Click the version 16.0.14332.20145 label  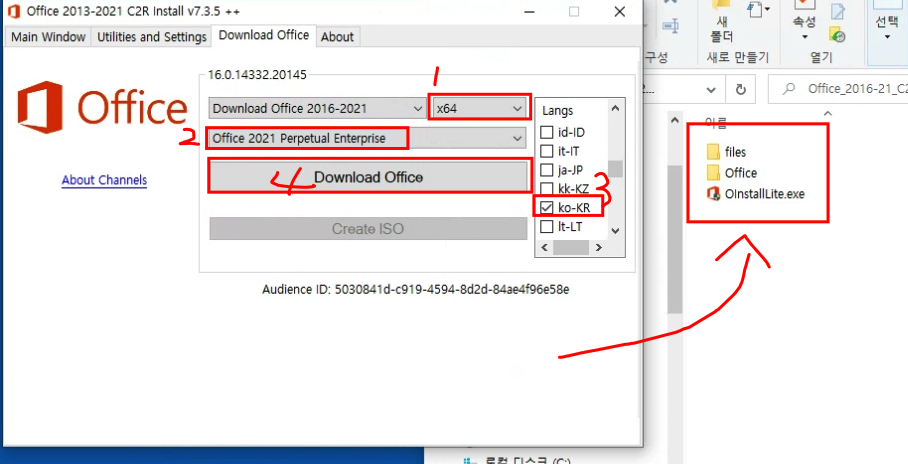pos(257,74)
